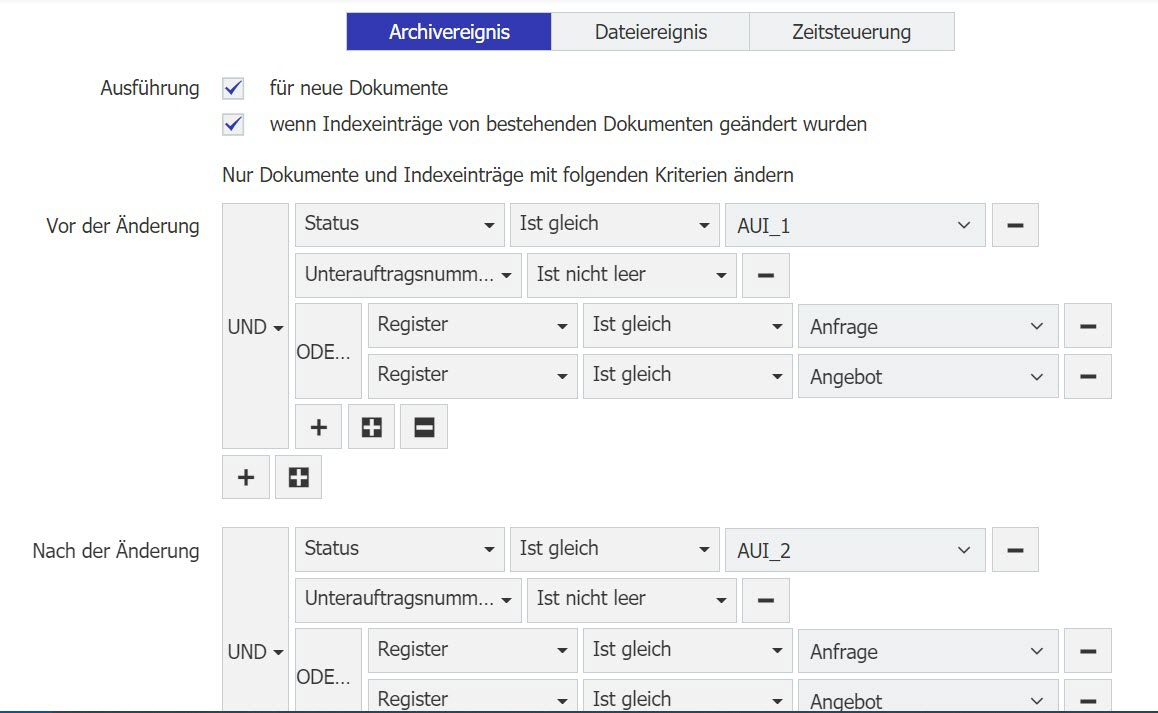The height and width of the screenshot is (713, 1158).
Task: Remove Unterauftragsnummer row in Vor der Änderung
Action: (x=765, y=275)
